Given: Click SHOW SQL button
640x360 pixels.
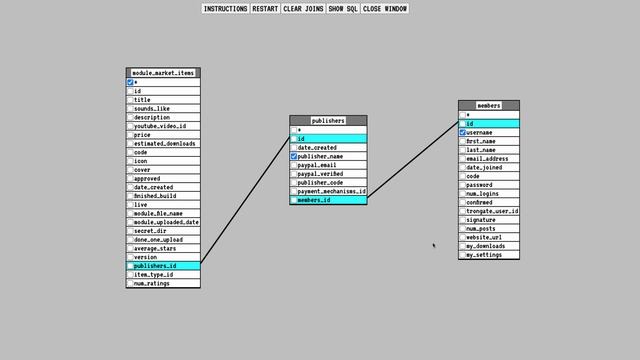Looking at the screenshot, I should click(x=343, y=9).
